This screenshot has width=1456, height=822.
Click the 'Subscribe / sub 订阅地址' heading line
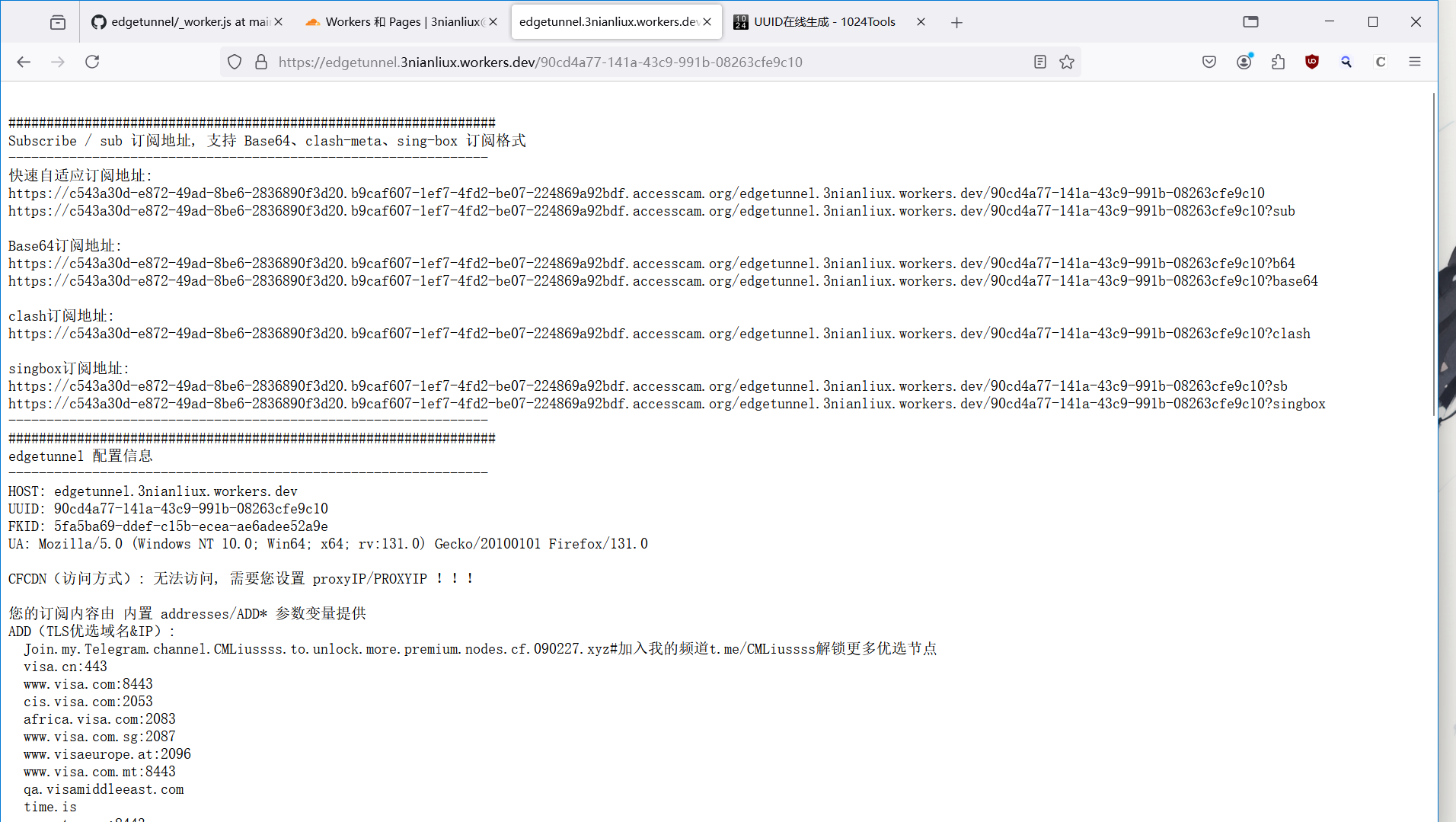267,141
